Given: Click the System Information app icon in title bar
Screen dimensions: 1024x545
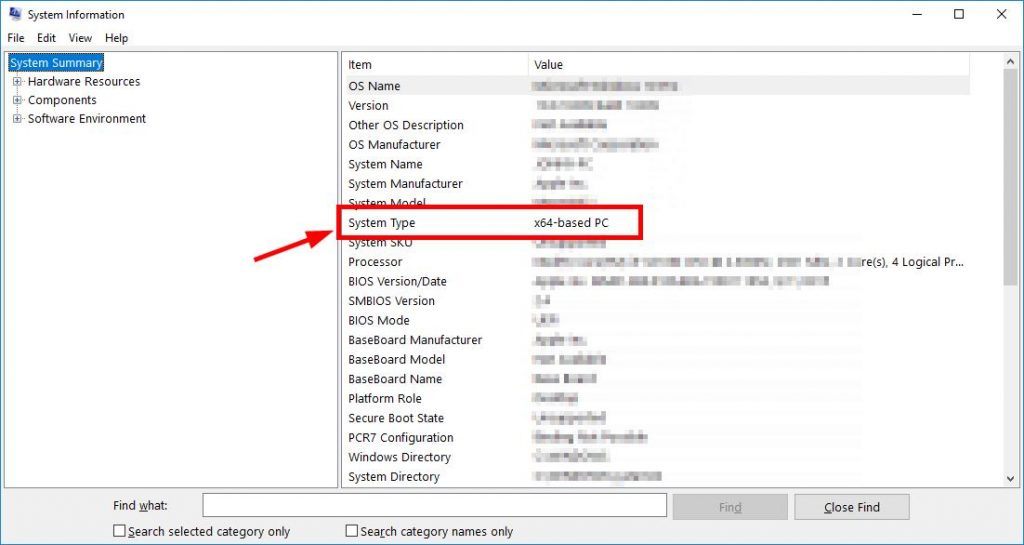Looking at the screenshot, I should click(14, 14).
